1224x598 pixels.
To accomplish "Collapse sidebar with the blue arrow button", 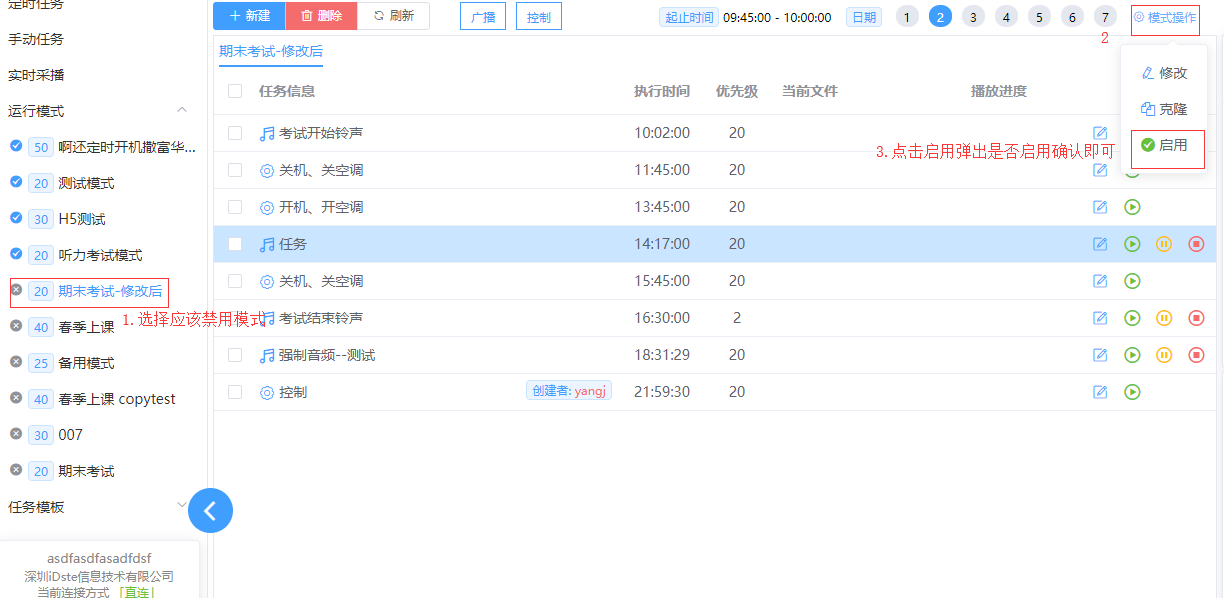I will [210, 510].
